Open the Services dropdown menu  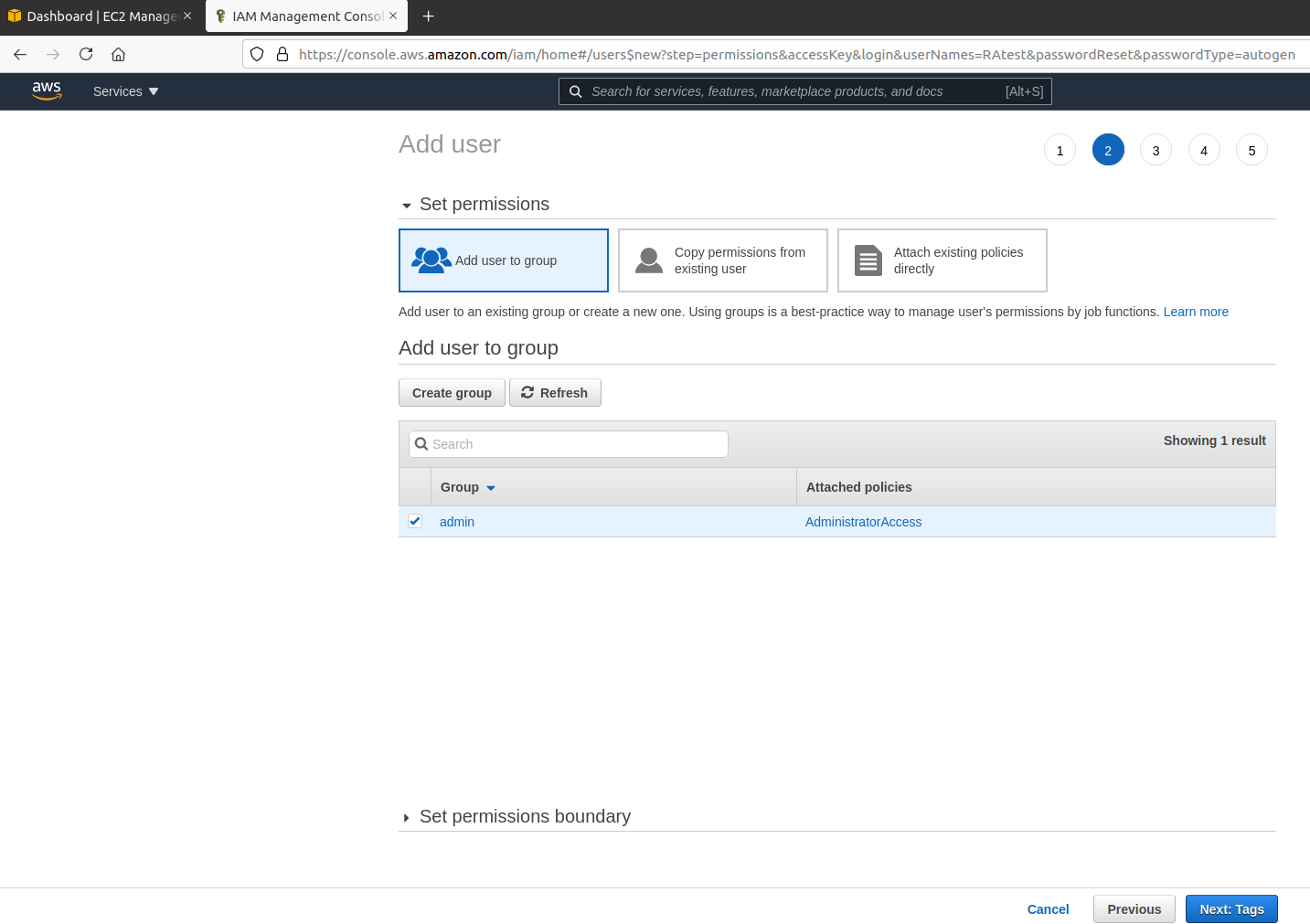[126, 91]
